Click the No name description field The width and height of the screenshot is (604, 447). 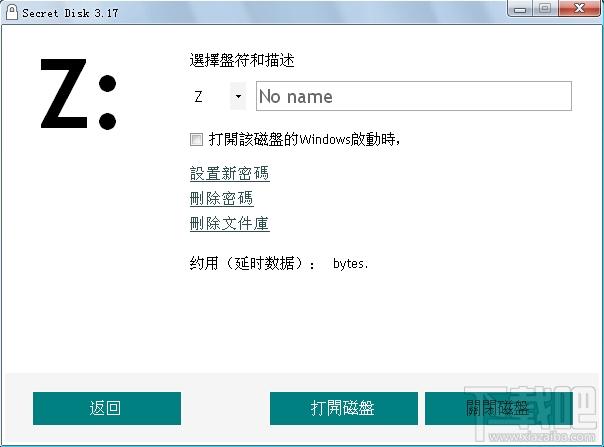point(414,96)
